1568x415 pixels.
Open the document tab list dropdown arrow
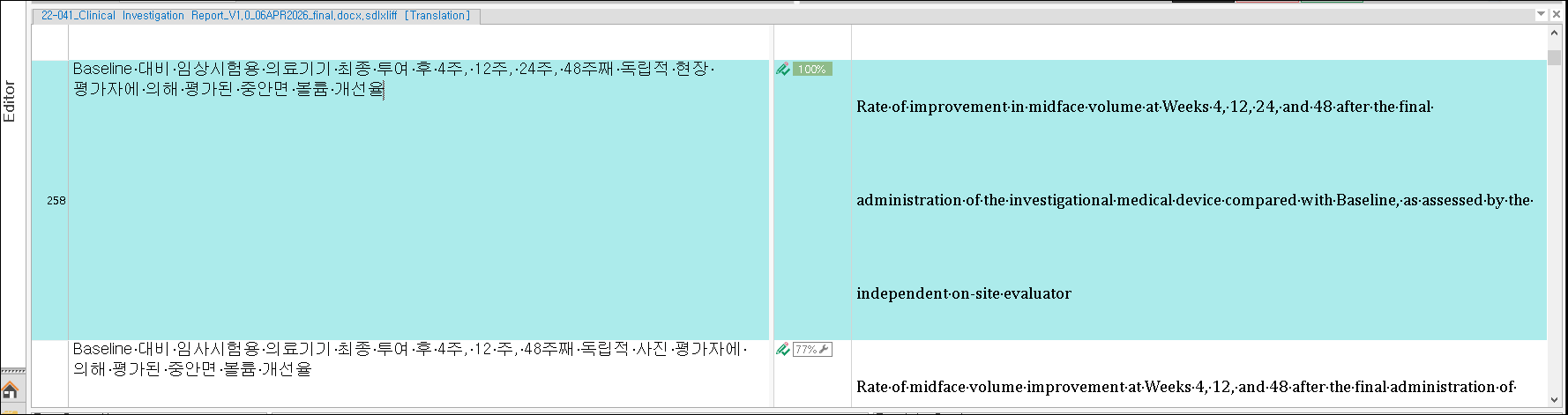coord(1542,14)
